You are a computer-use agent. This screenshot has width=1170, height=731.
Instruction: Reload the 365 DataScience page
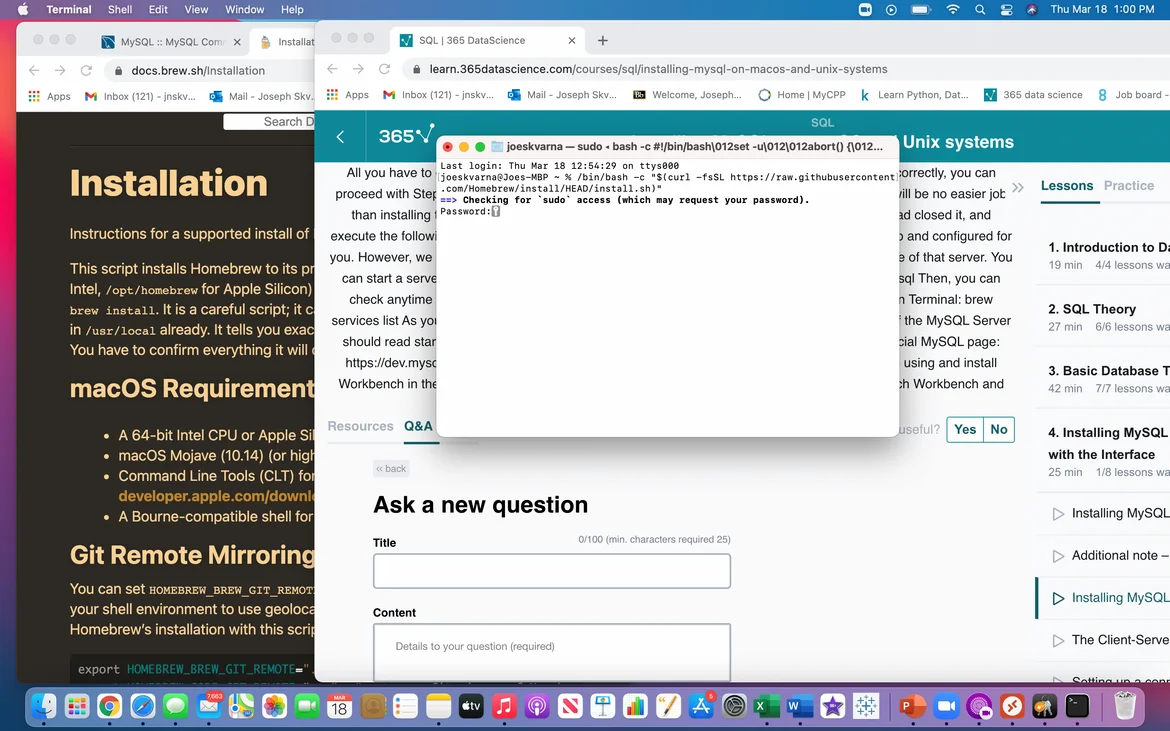tap(385, 69)
